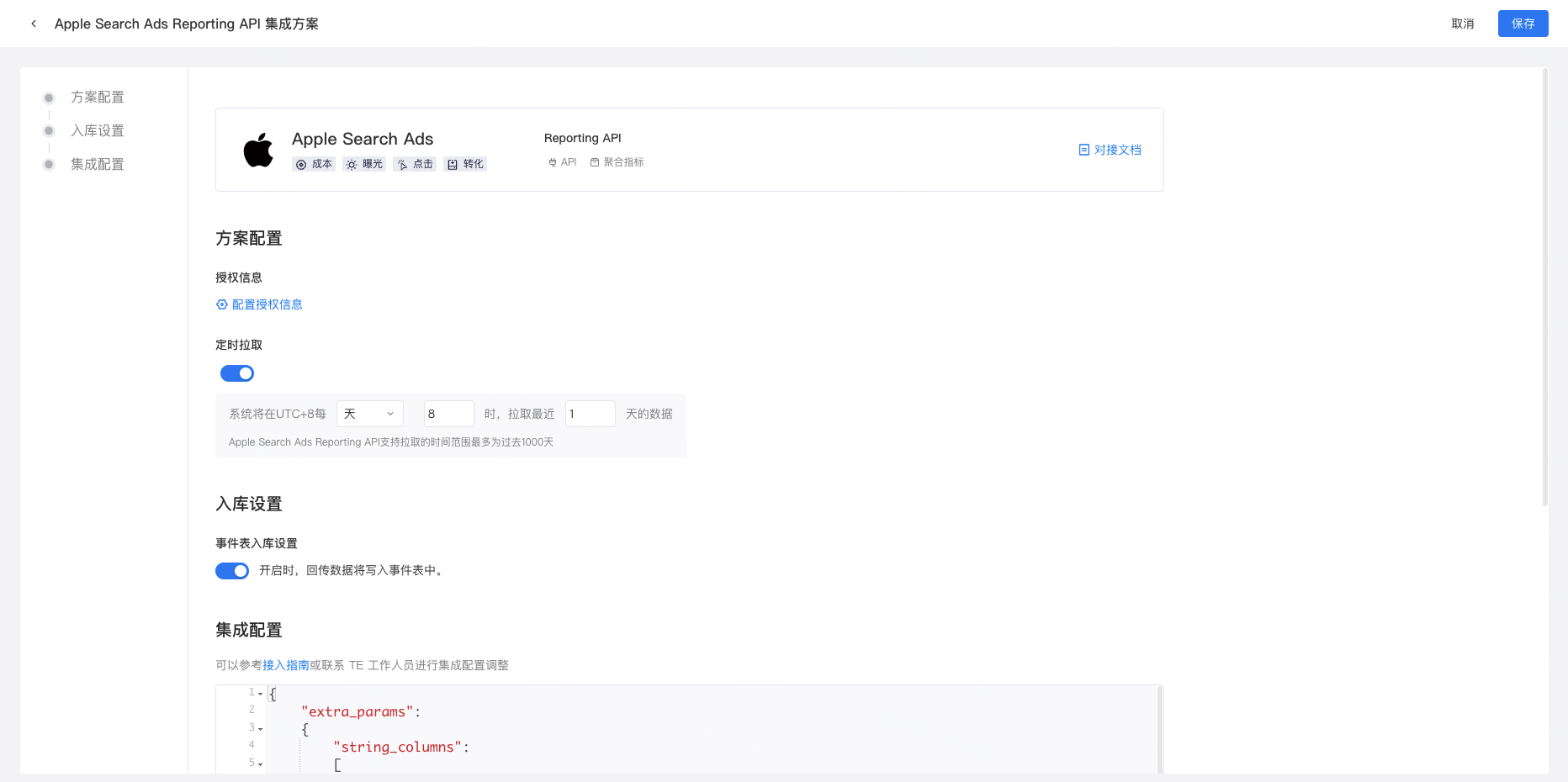The height and width of the screenshot is (782, 1568).
Task: Click the Apple logo icon
Action: click(258, 150)
